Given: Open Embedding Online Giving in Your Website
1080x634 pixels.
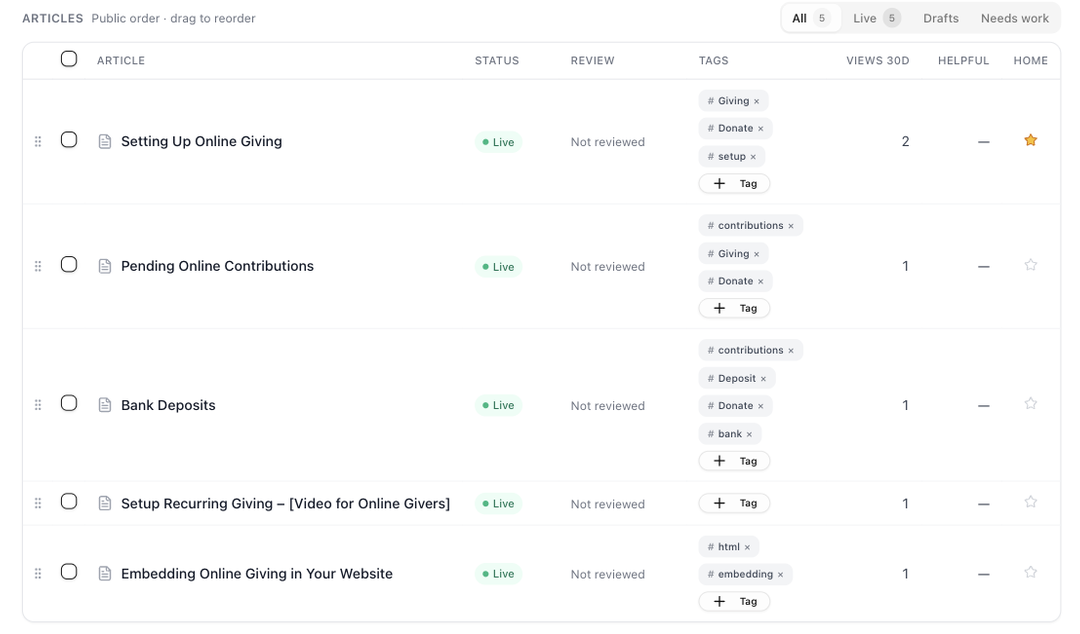Looking at the screenshot, I should [x=257, y=573].
